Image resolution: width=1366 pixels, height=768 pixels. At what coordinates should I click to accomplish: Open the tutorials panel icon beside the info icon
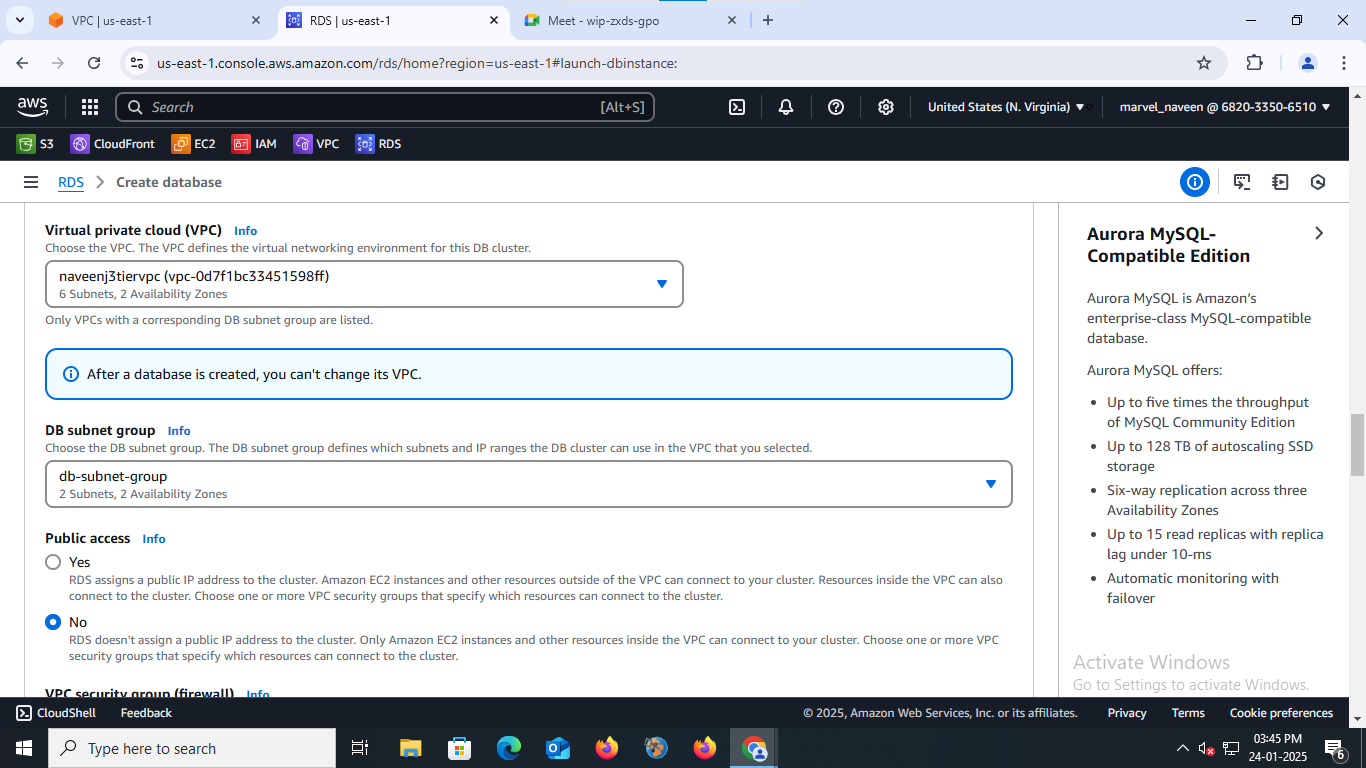[1242, 182]
